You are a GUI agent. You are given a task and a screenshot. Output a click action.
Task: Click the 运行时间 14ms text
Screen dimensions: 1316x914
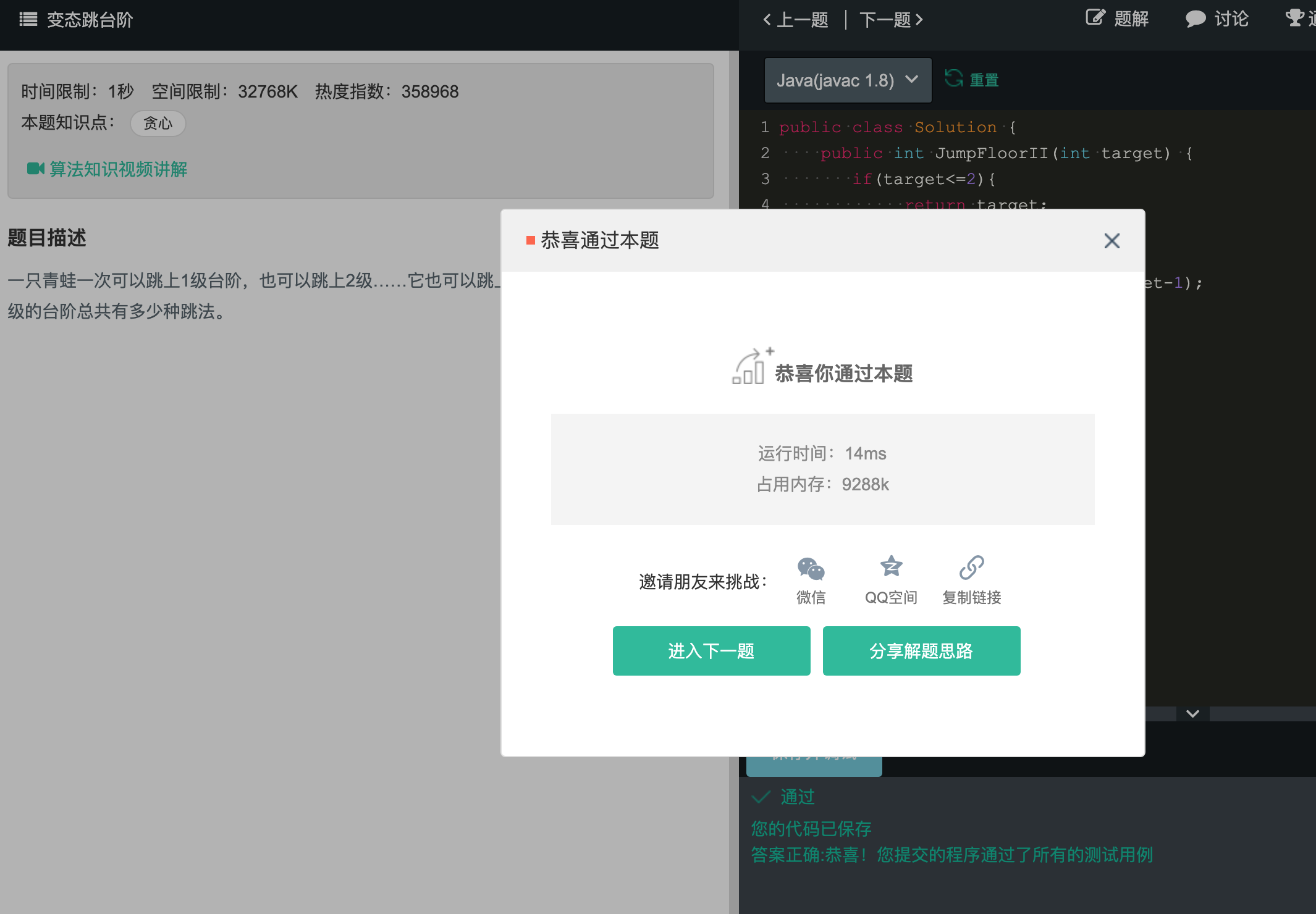(822, 454)
